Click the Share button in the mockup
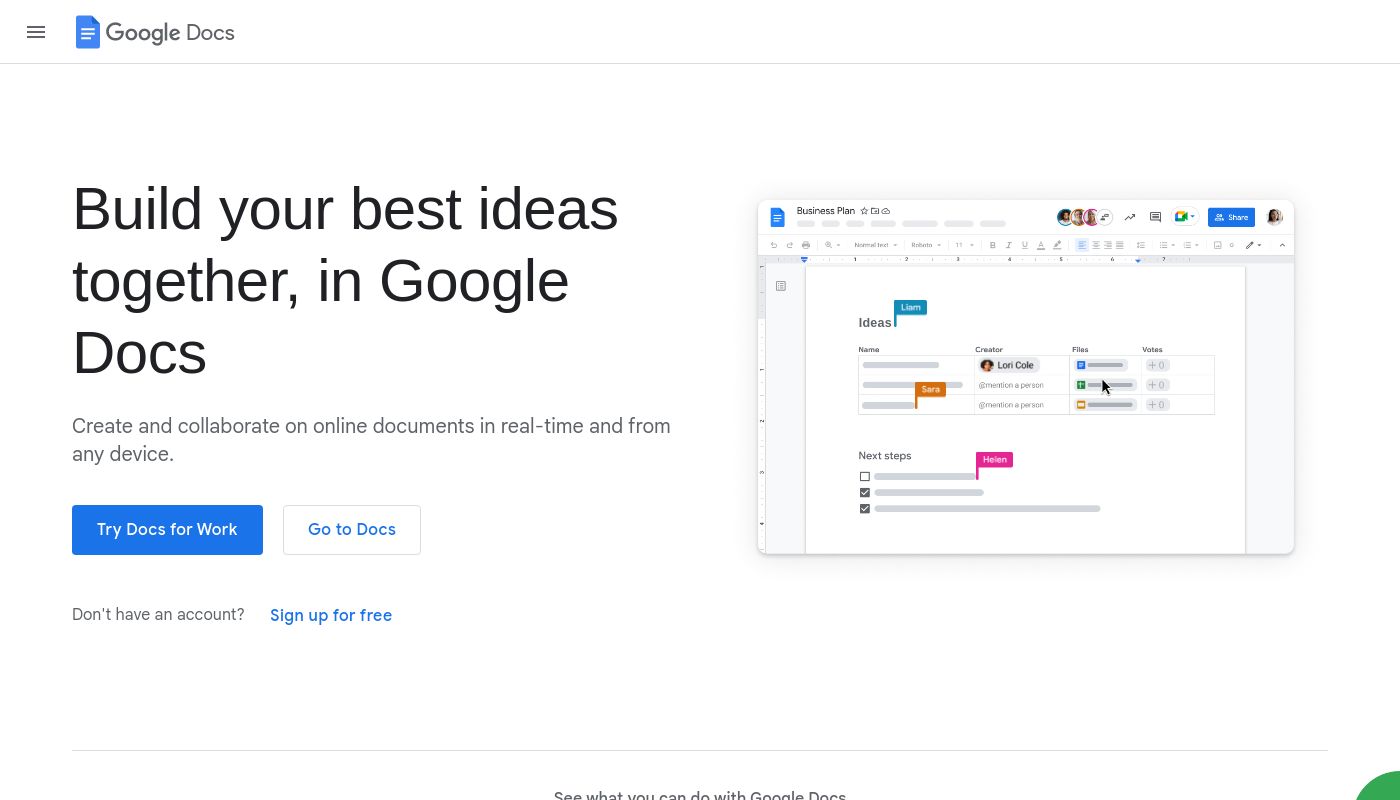 pyautogui.click(x=1231, y=217)
